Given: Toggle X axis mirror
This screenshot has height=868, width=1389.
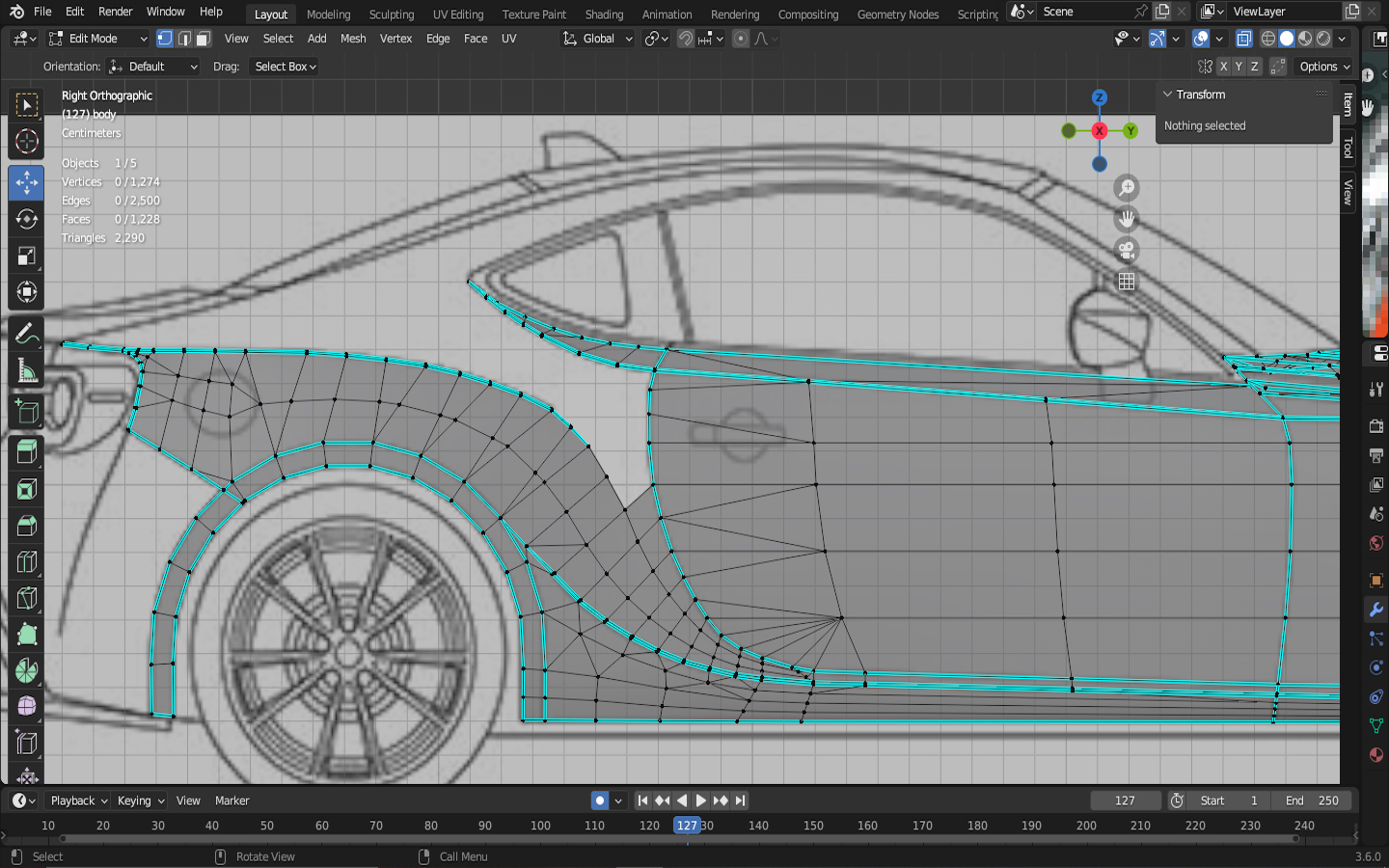Looking at the screenshot, I should click(1223, 67).
